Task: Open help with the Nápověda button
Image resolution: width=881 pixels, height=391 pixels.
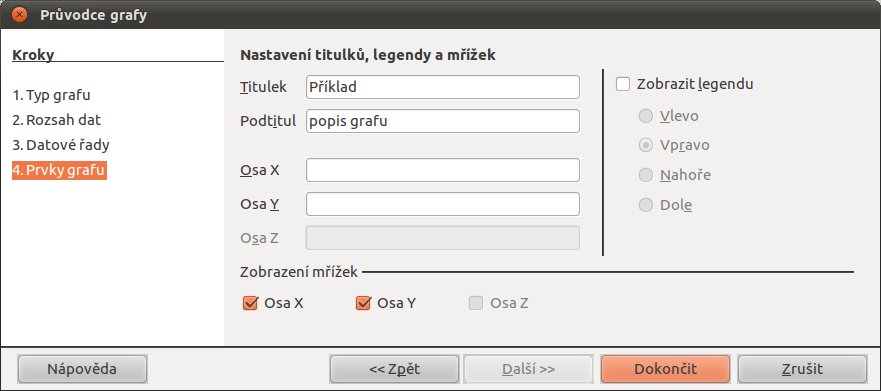Action: coord(82,369)
